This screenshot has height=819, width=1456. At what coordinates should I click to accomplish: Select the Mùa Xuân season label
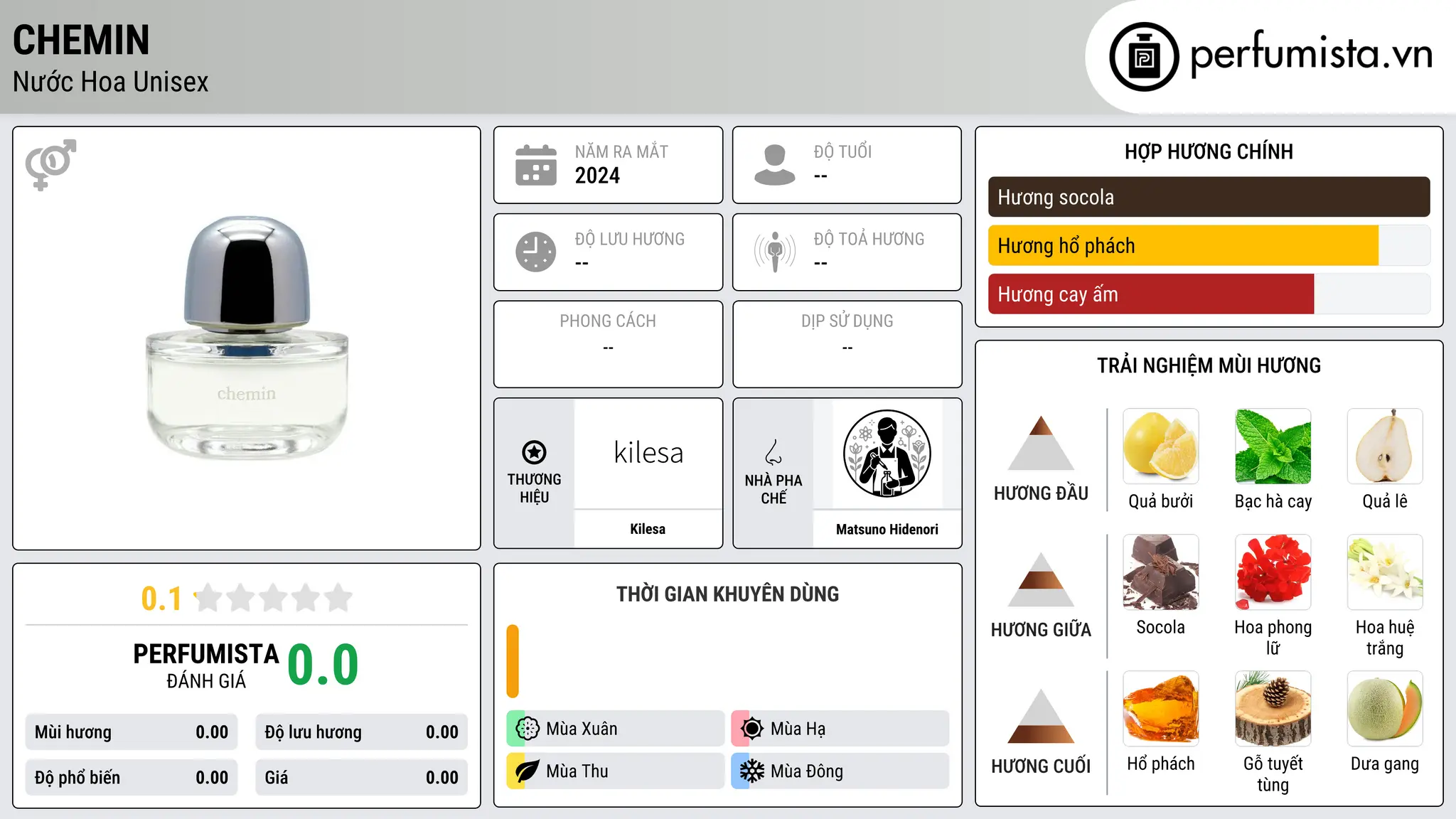(582, 729)
